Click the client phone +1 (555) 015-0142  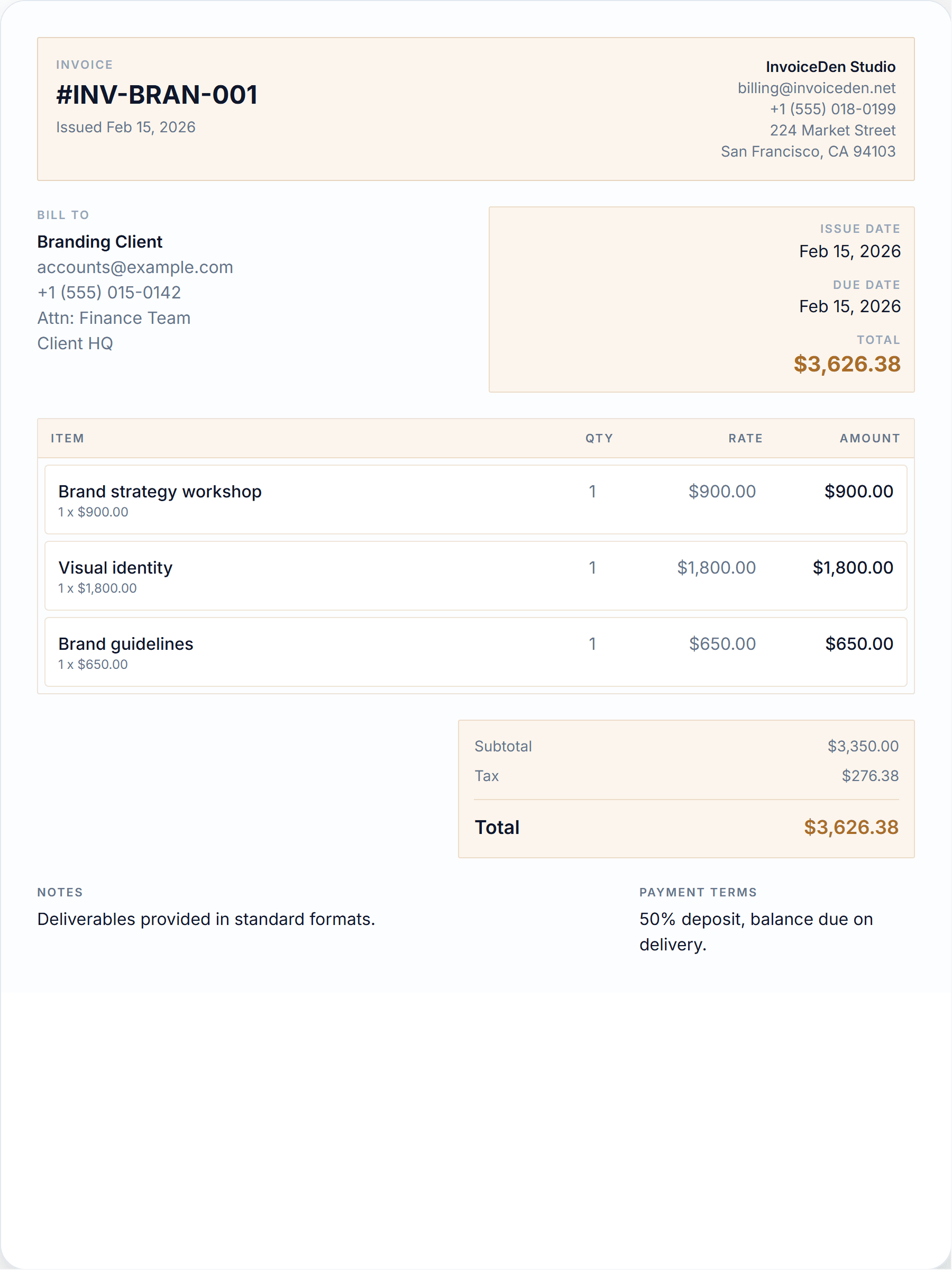(109, 292)
